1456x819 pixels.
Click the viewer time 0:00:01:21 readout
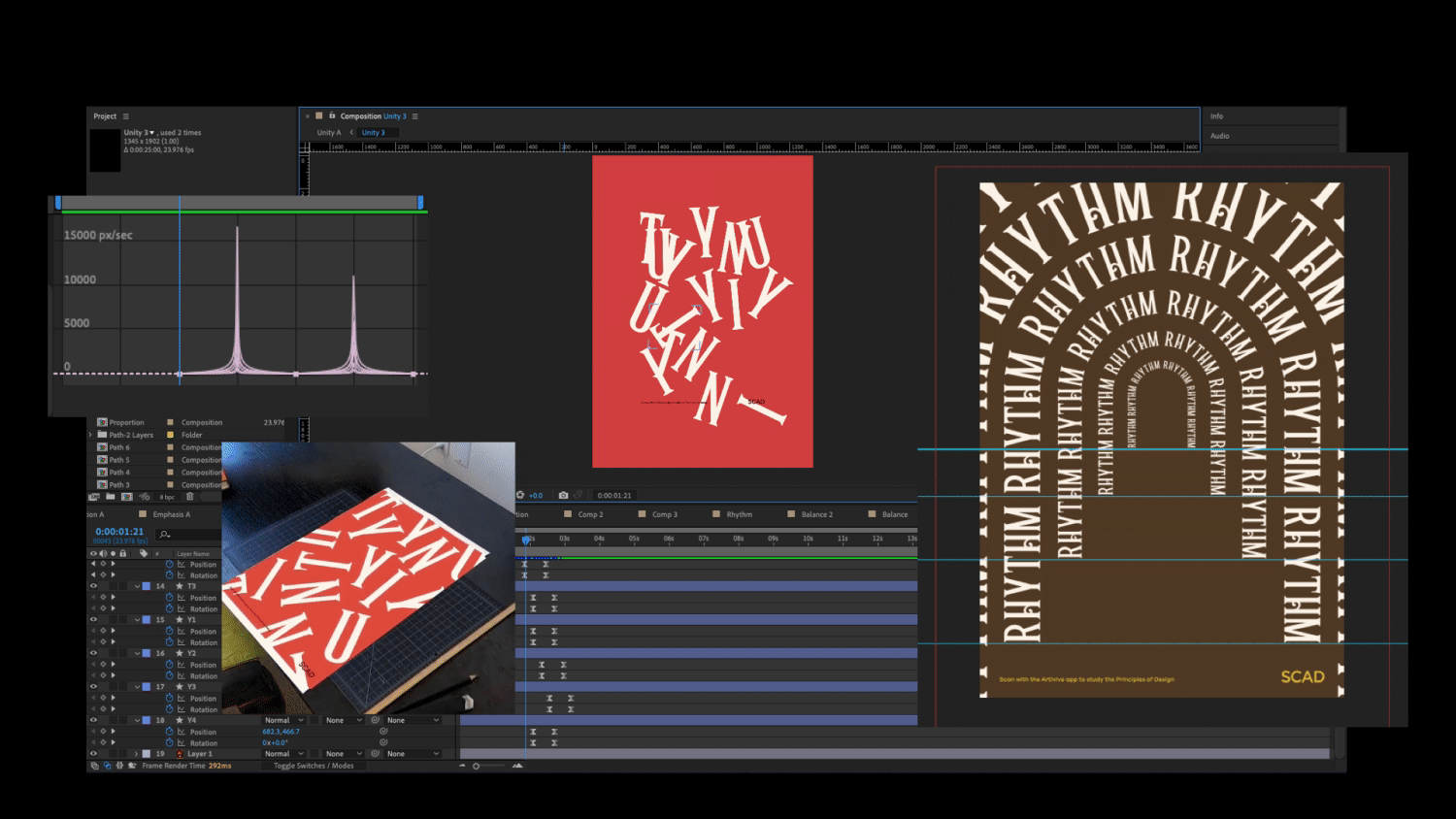[x=614, y=496]
